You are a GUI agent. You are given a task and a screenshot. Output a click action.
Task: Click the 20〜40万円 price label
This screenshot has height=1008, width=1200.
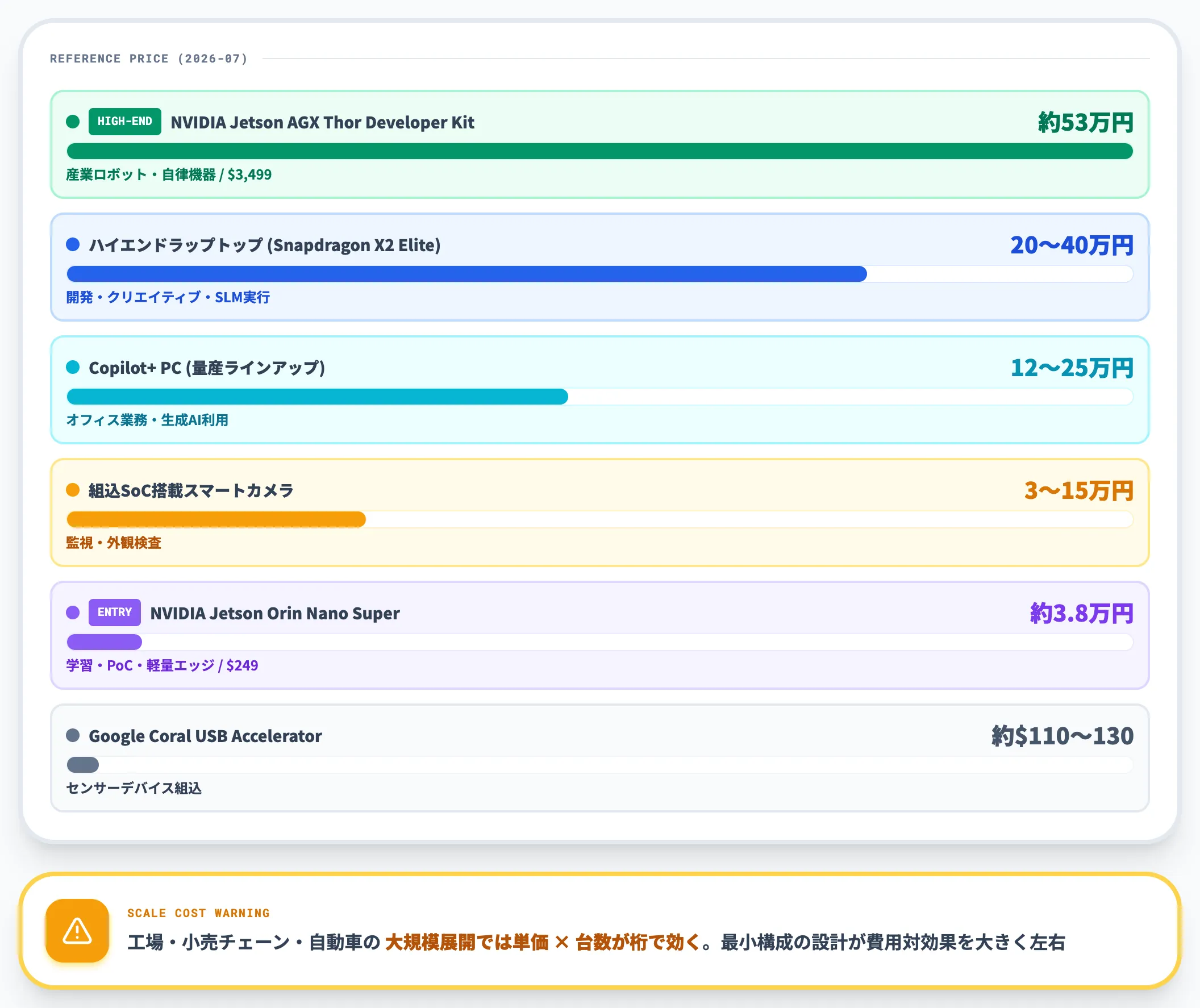tap(1072, 245)
